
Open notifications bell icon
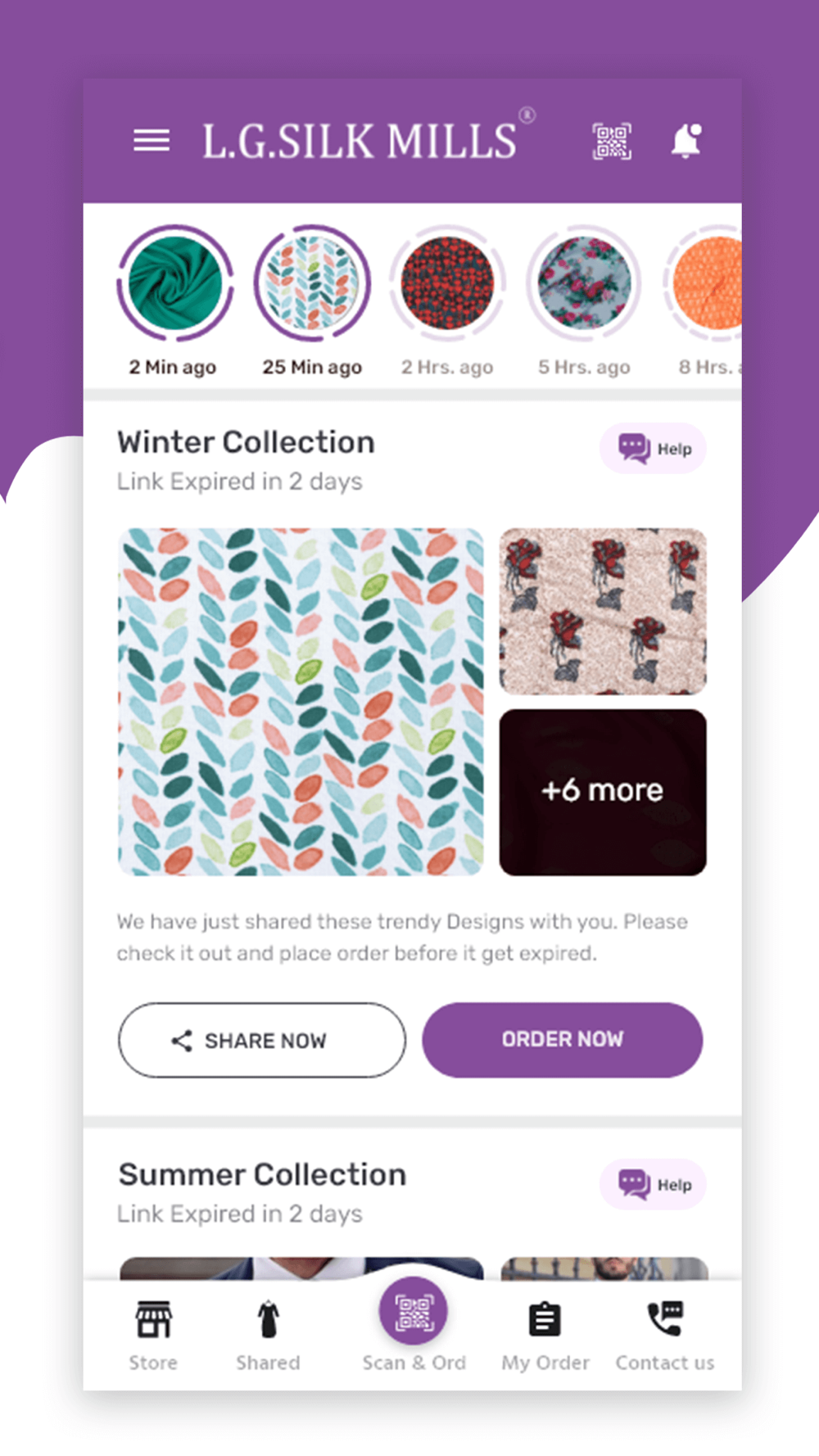[x=686, y=141]
